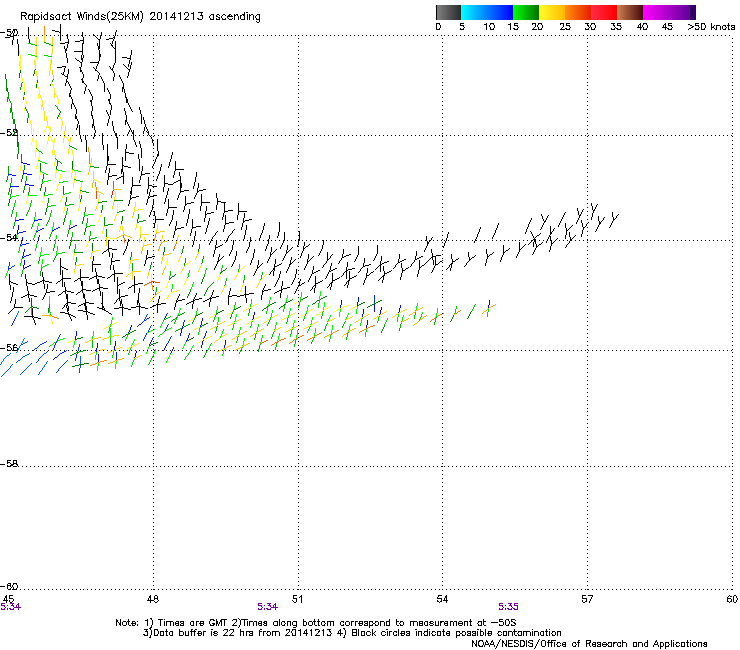Click the '51' longitude axis label
The image size is (740, 650).
[x=297, y=599]
